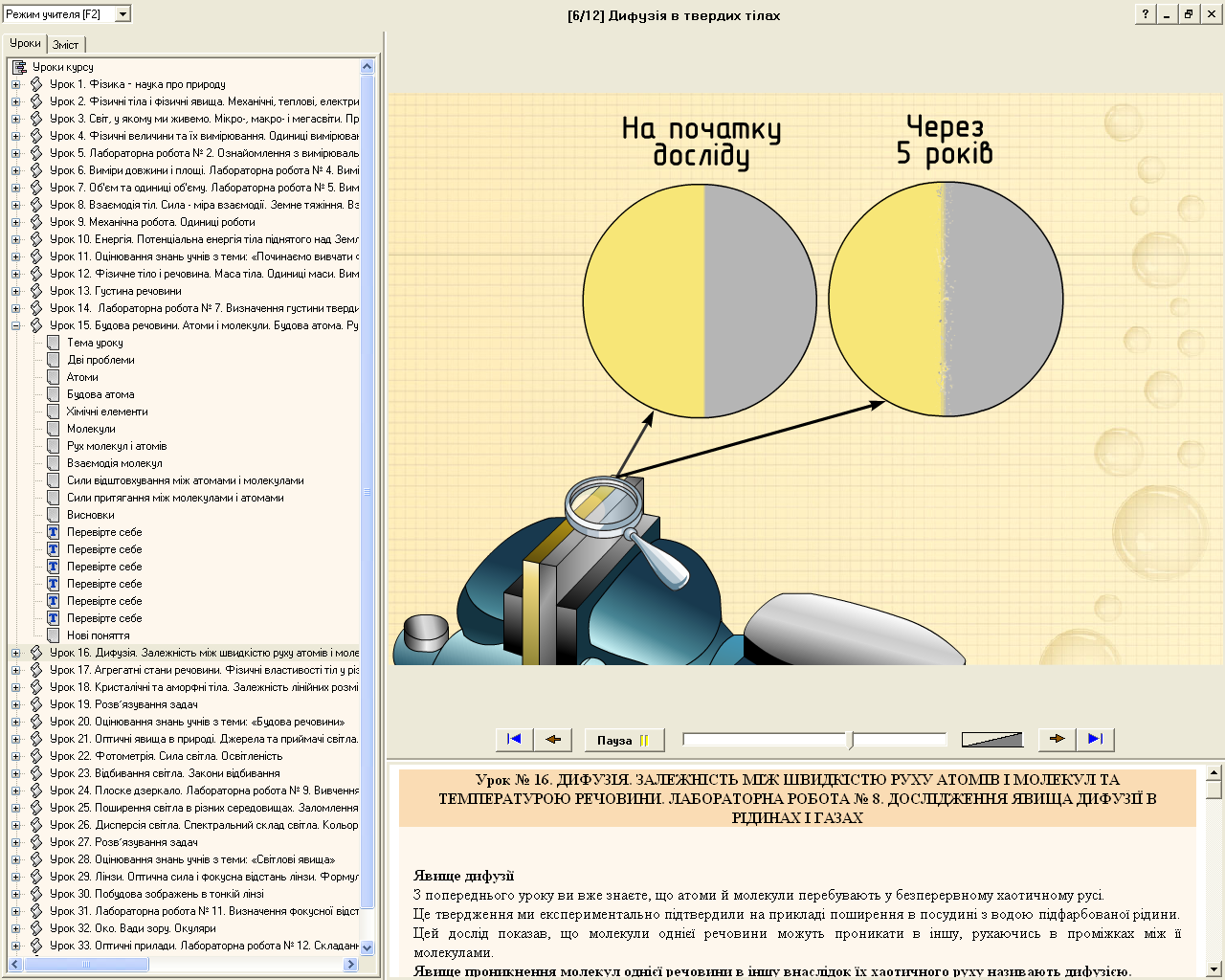
Task: Jump to the last slide
Action: [1095, 739]
